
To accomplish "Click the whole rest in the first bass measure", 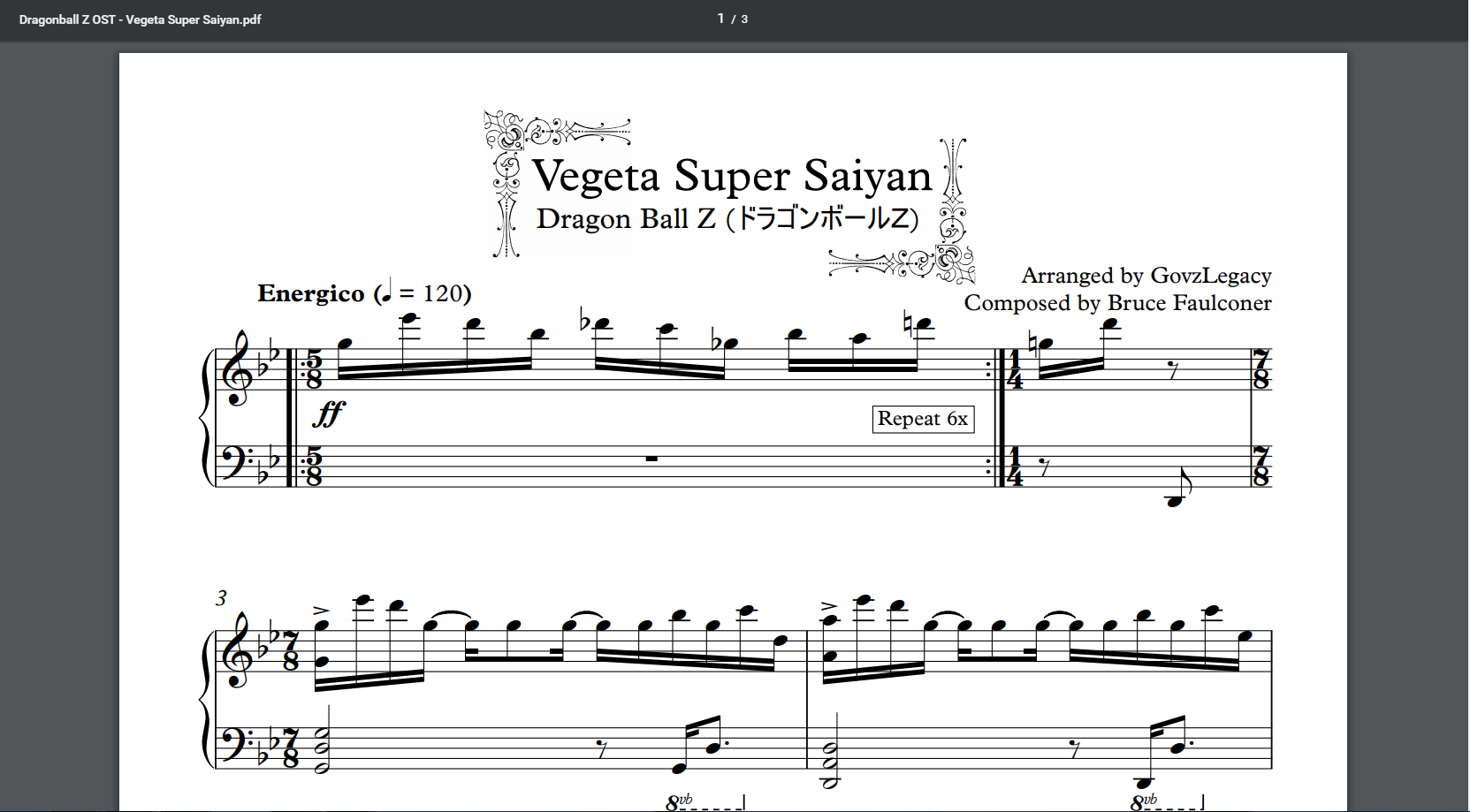I will tap(651, 459).
